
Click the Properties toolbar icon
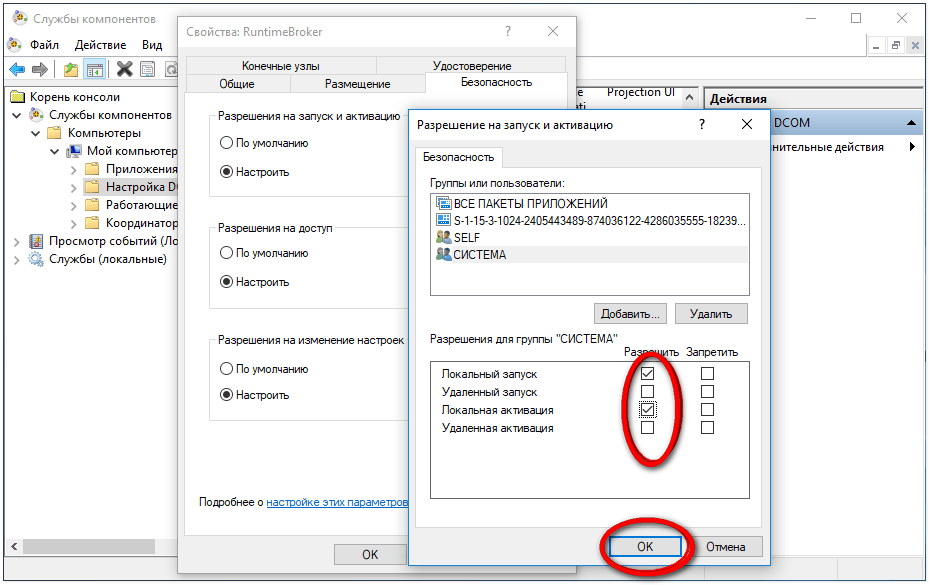(x=147, y=69)
